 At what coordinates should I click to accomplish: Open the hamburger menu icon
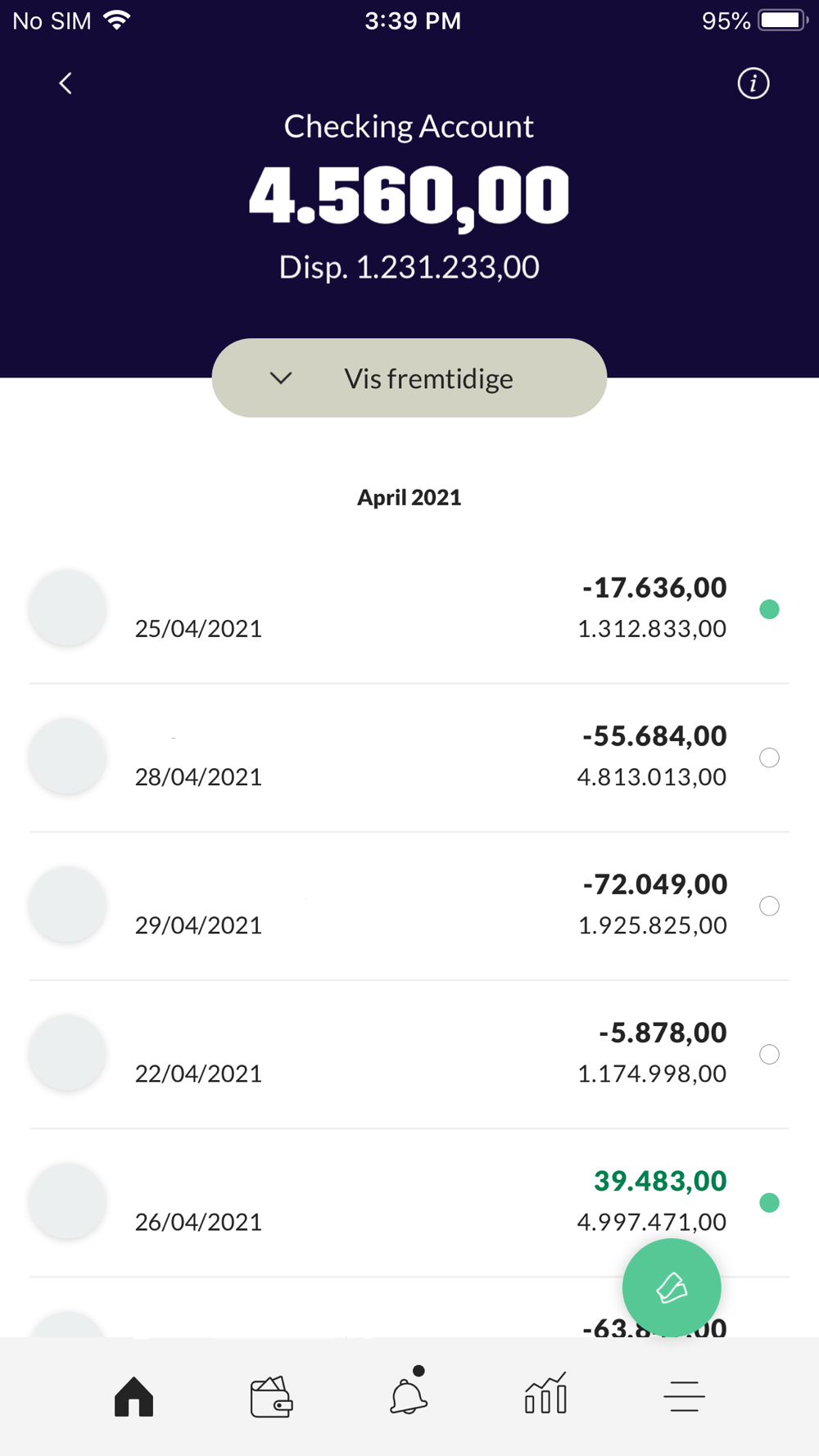[684, 1396]
